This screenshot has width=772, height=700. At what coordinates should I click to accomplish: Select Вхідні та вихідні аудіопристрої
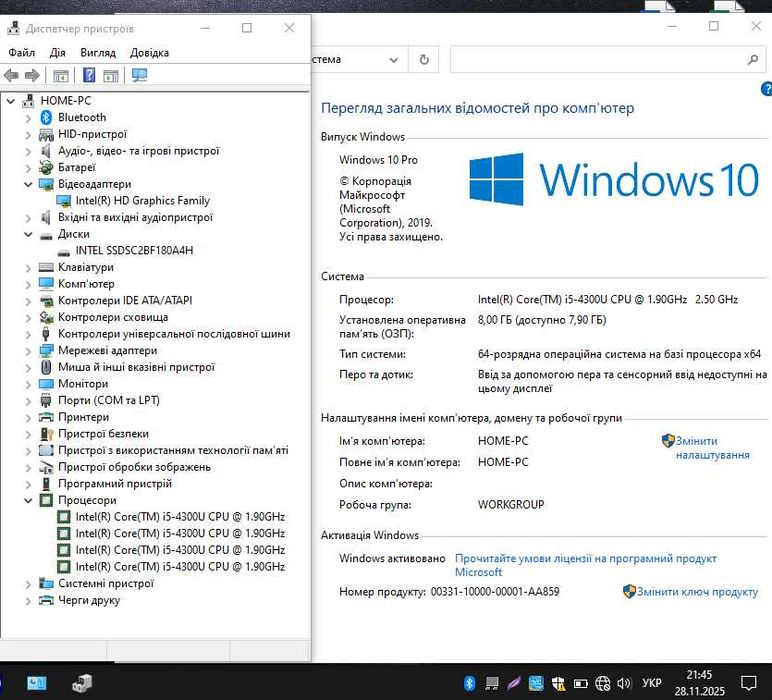pyautogui.click(x=135, y=218)
